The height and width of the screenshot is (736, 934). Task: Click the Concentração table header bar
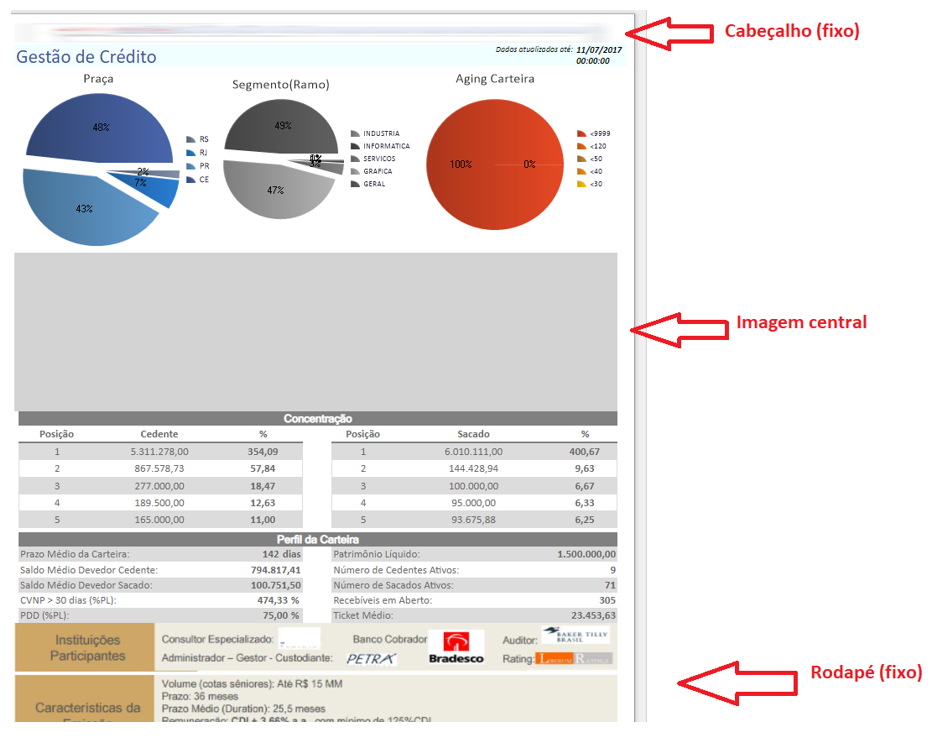[317, 418]
